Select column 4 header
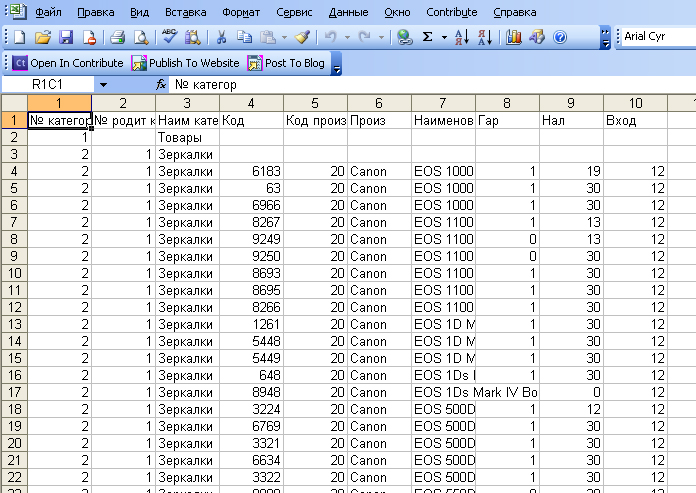This screenshot has width=696, height=493. coord(251,103)
